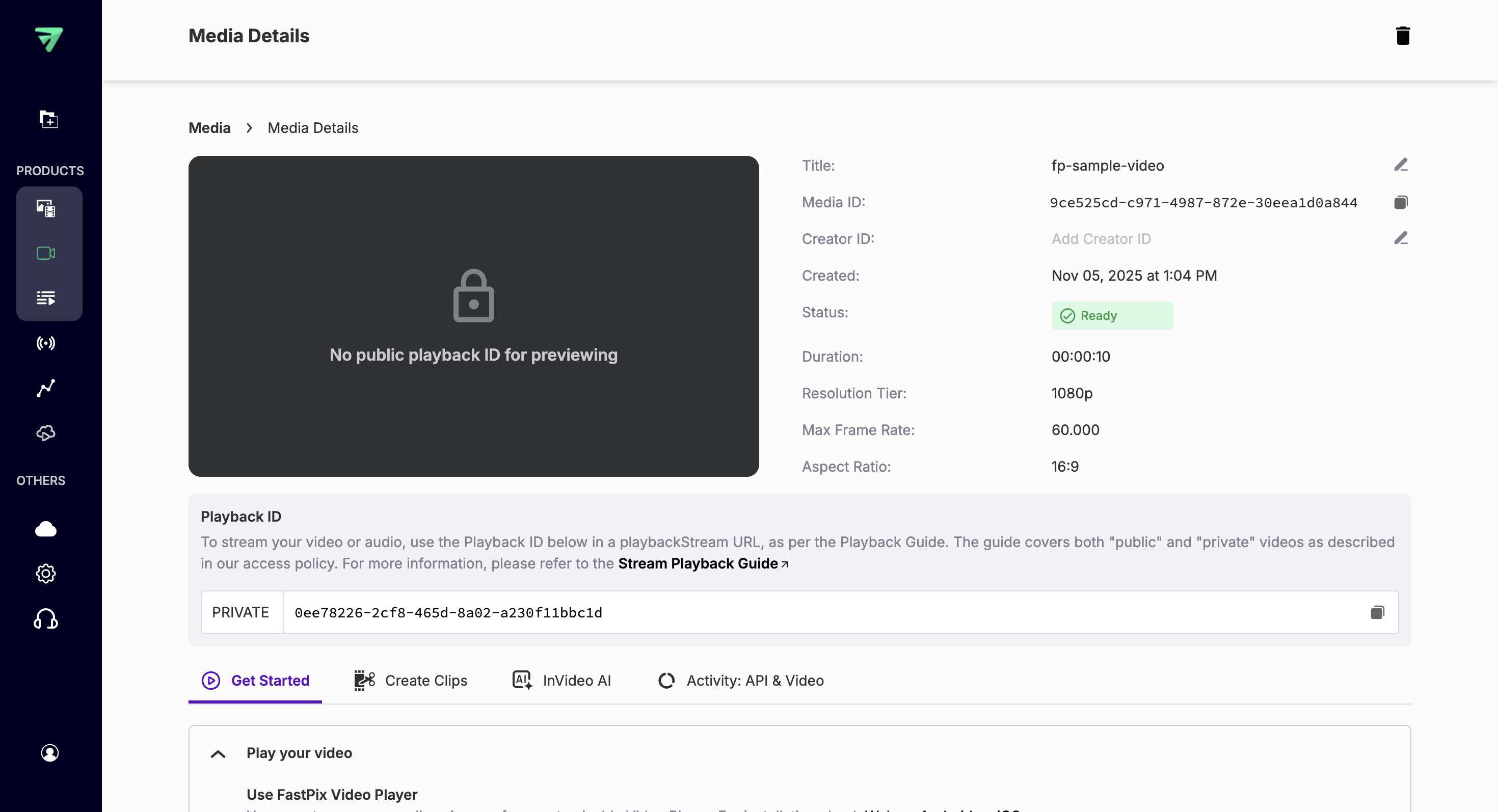
Task: Delete this media using the trash icon
Action: click(1404, 36)
